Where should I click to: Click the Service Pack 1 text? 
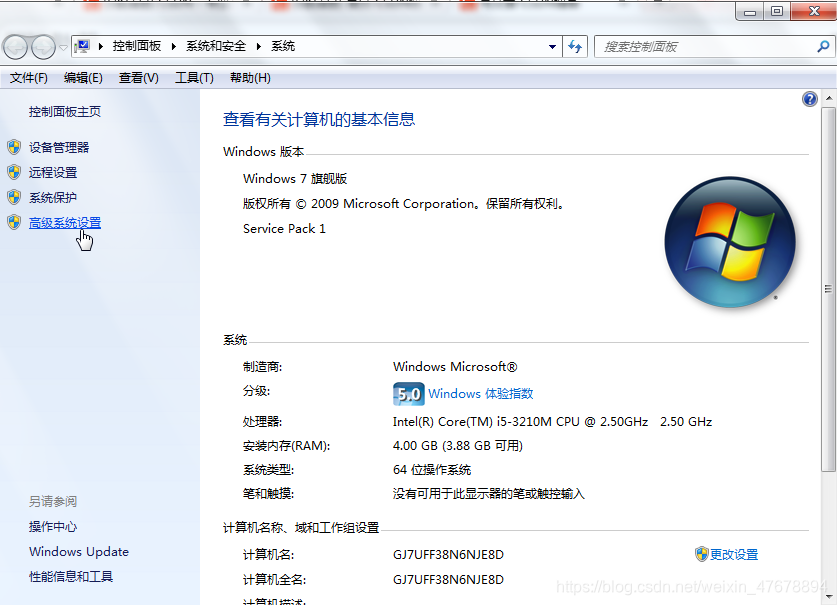[x=284, y=229]
